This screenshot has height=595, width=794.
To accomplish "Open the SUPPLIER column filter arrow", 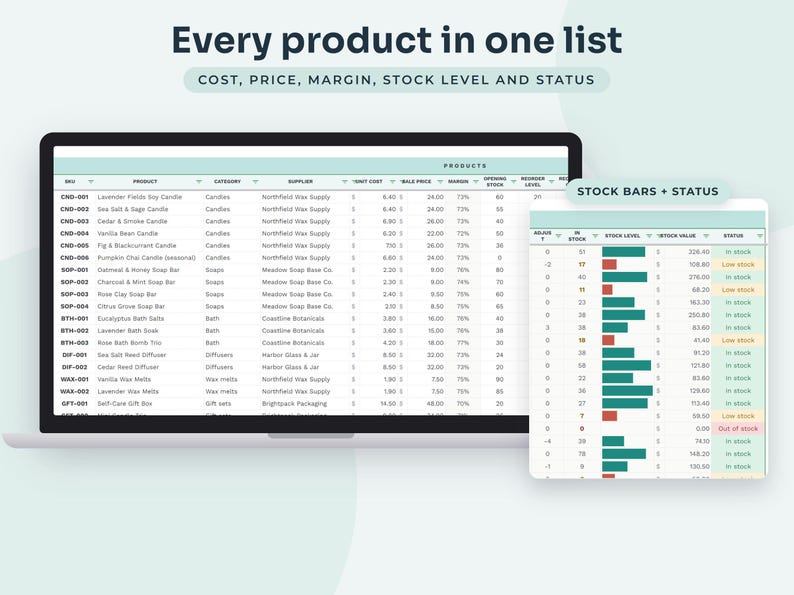I will [x=345, y=181].
